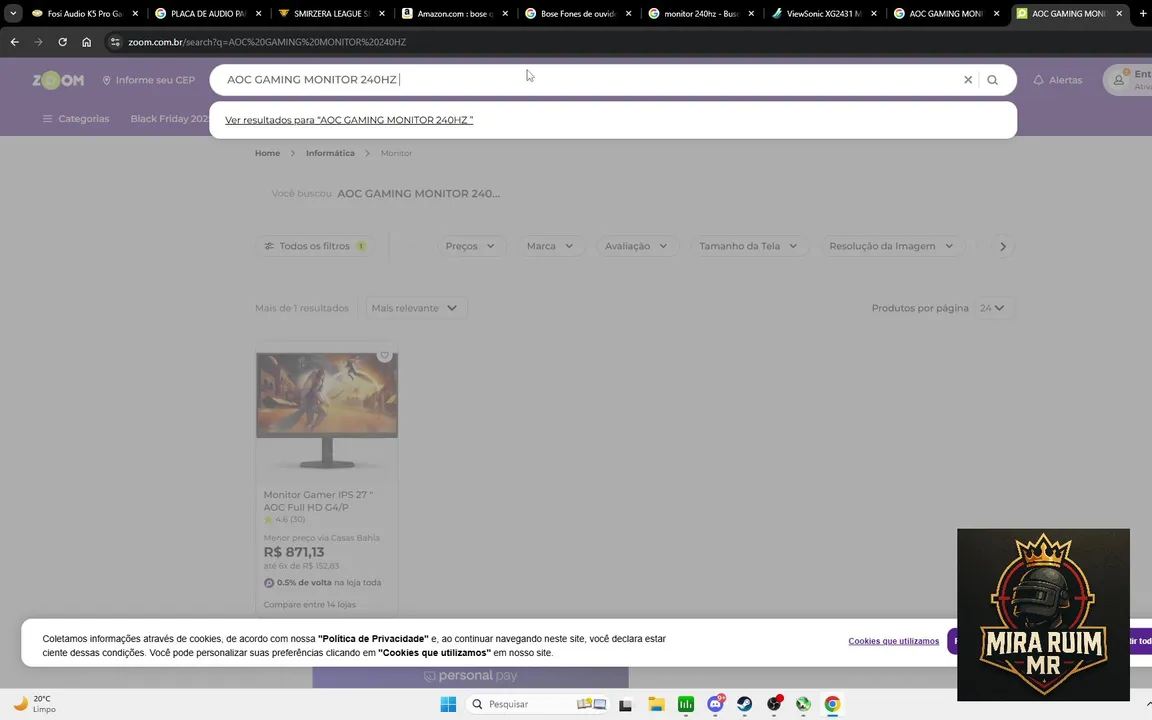Expand the Marca filter dropdown

point(550,246)
